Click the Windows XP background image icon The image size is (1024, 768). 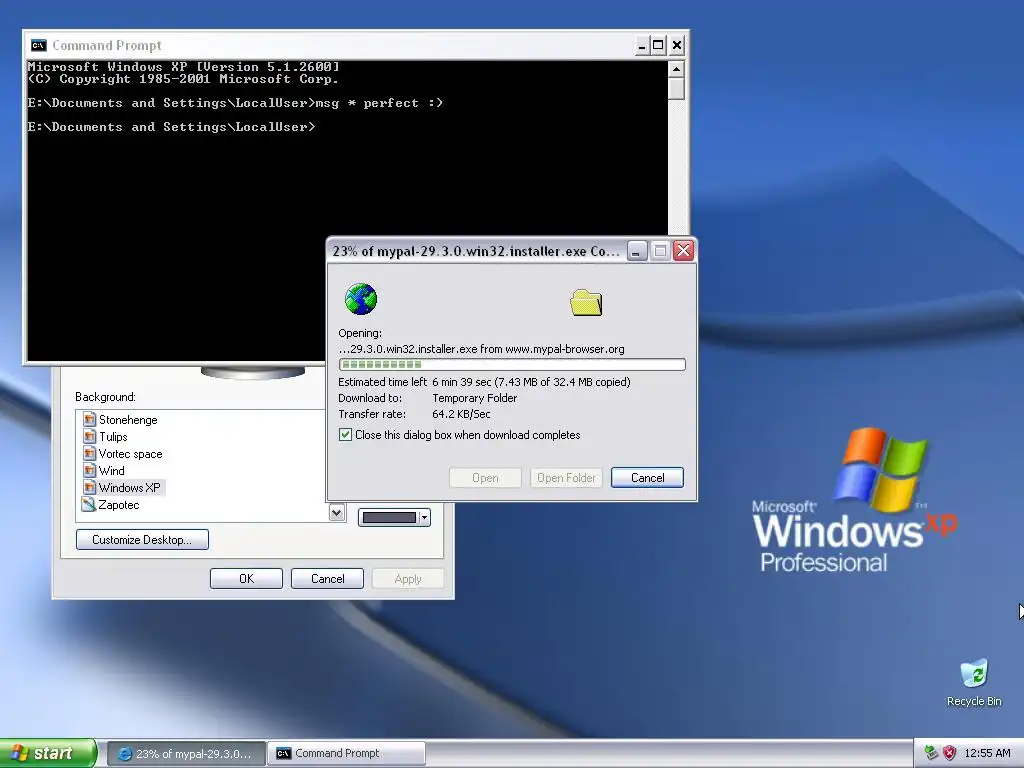click(89, 487)
